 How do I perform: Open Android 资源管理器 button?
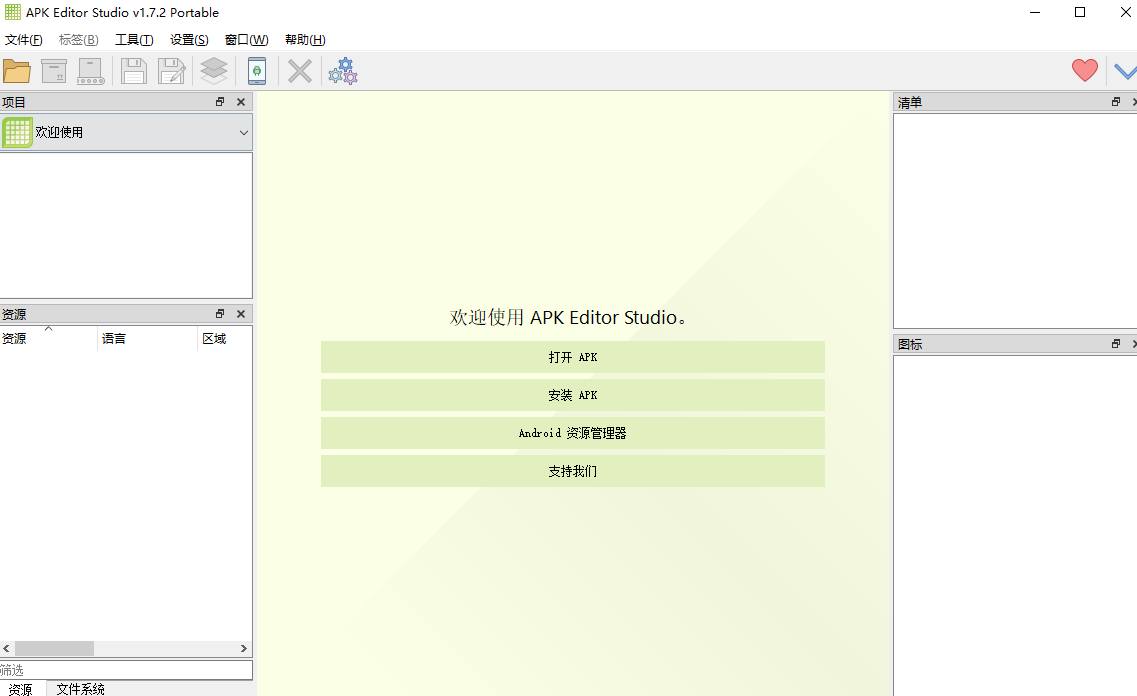pyautogui.click(x=573, y=433)
